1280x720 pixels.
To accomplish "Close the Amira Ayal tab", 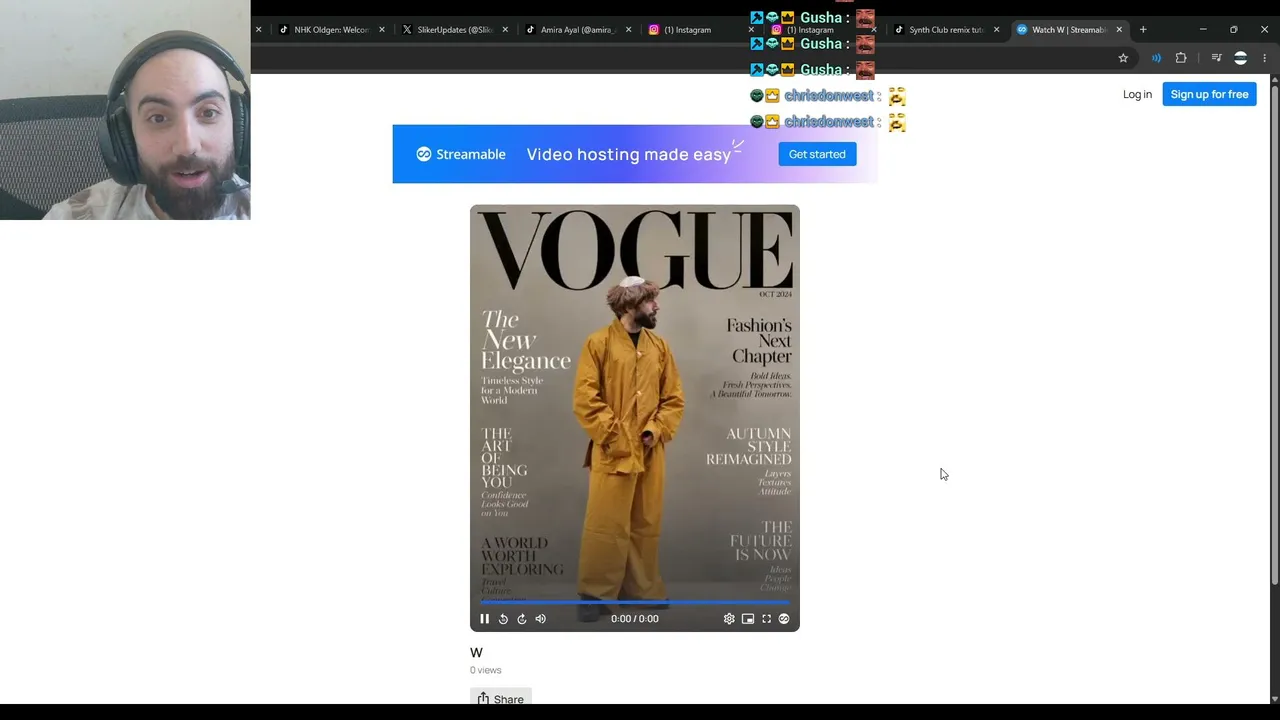I will pyautogui.click(x=628, y=30).
